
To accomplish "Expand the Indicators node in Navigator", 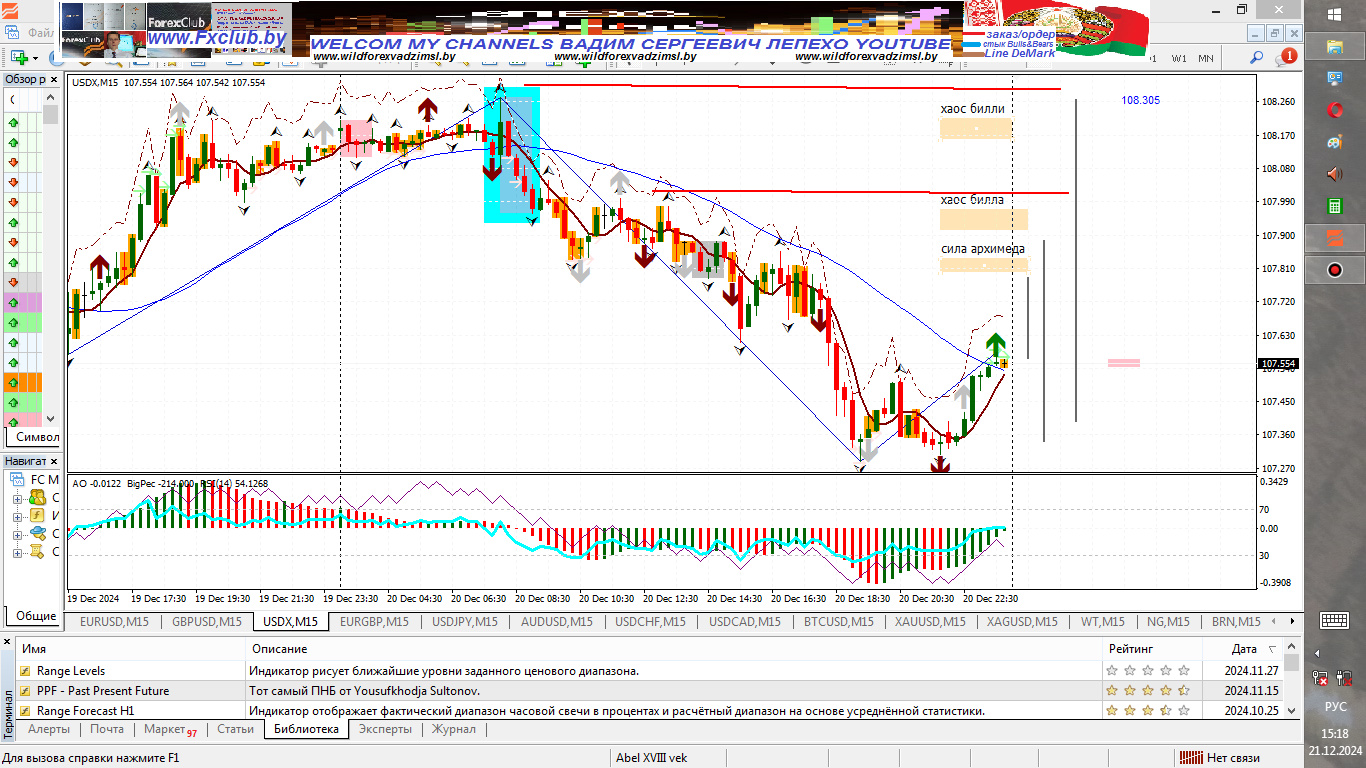I will pyautogui.click(x=17, y=516).
